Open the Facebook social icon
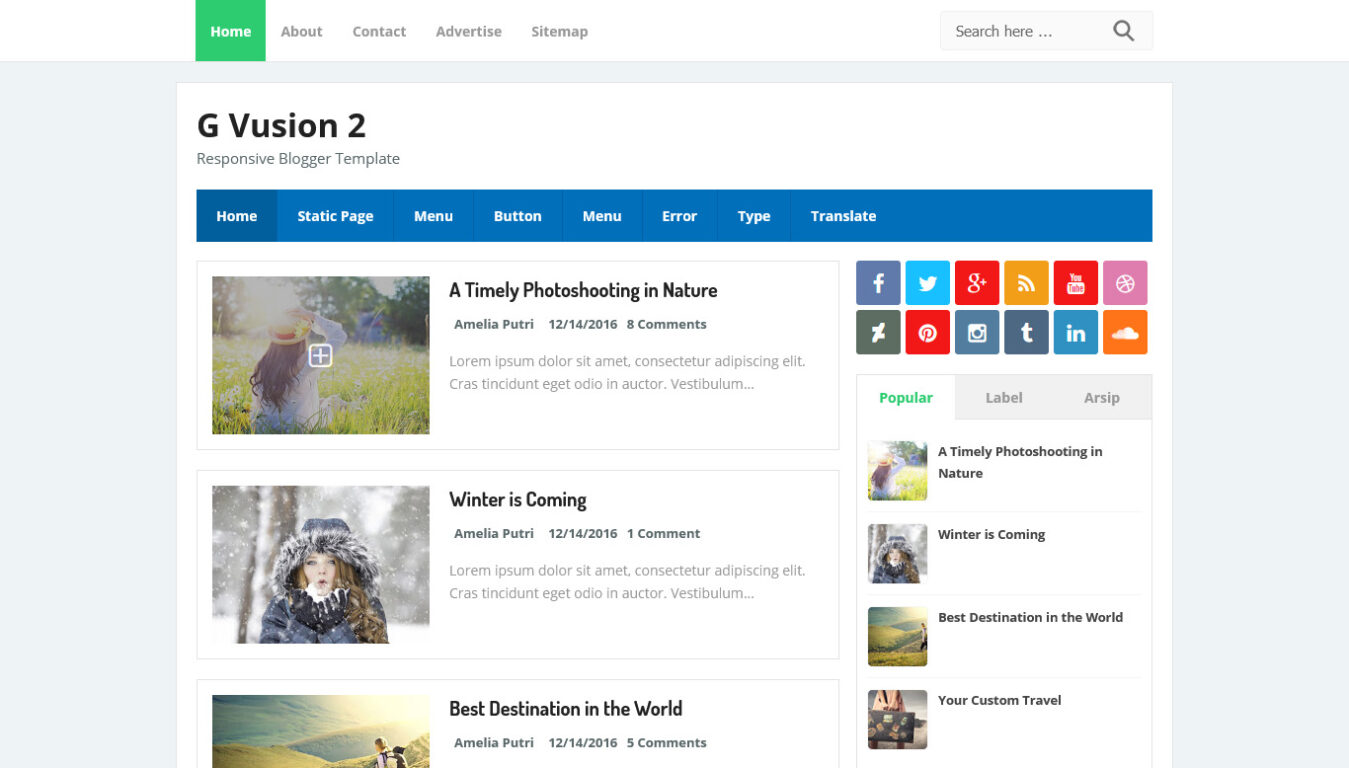This screenshot has width=1349, height=768. coord(878,283)
